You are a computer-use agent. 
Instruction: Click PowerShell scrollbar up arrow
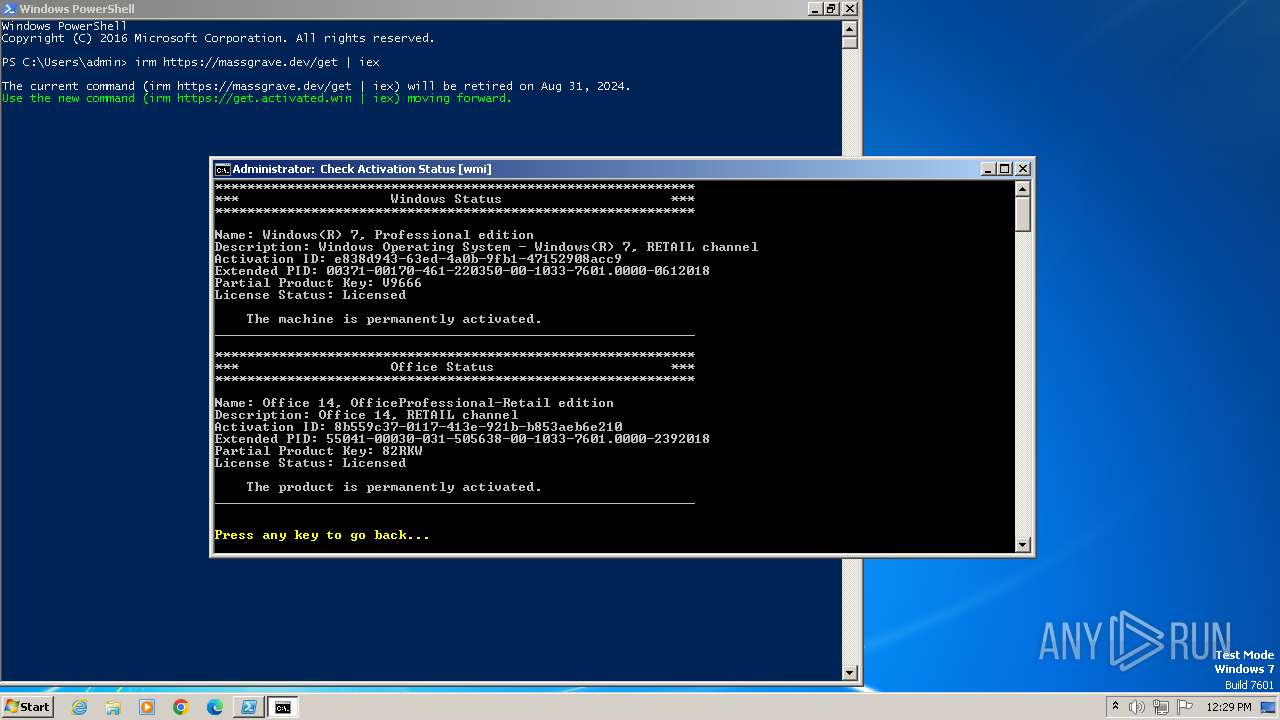click(849, 27)
